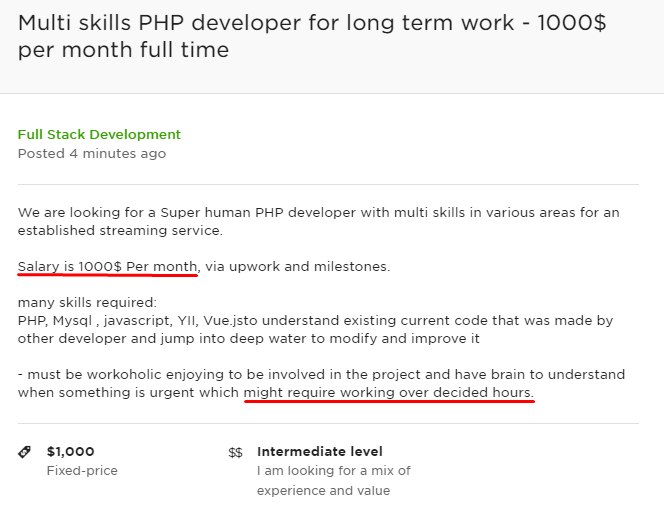Click the 'Intermediate level' label
The height and width of the screenshot is (518, 664).
[x=320, y=452]
